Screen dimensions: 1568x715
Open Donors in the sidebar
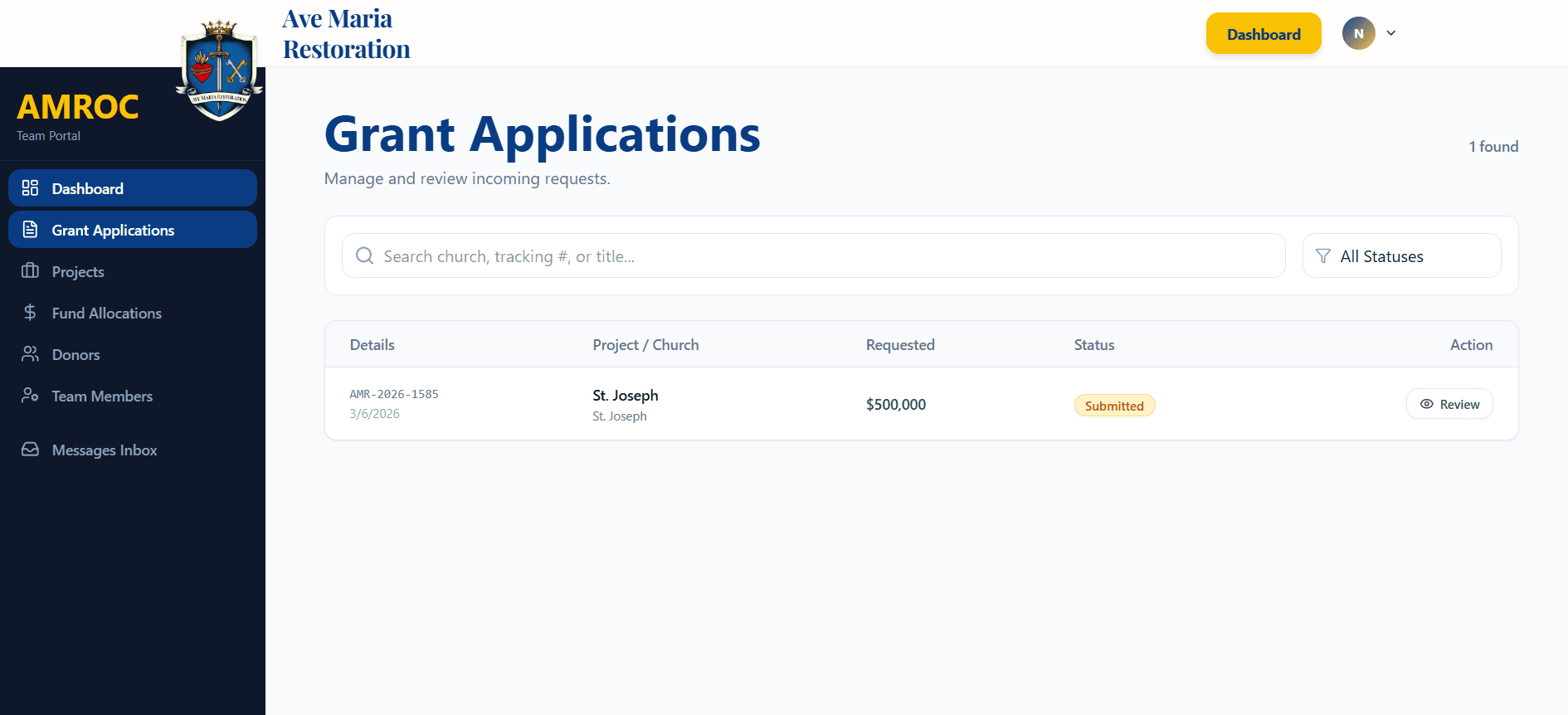tap(133, 353)
